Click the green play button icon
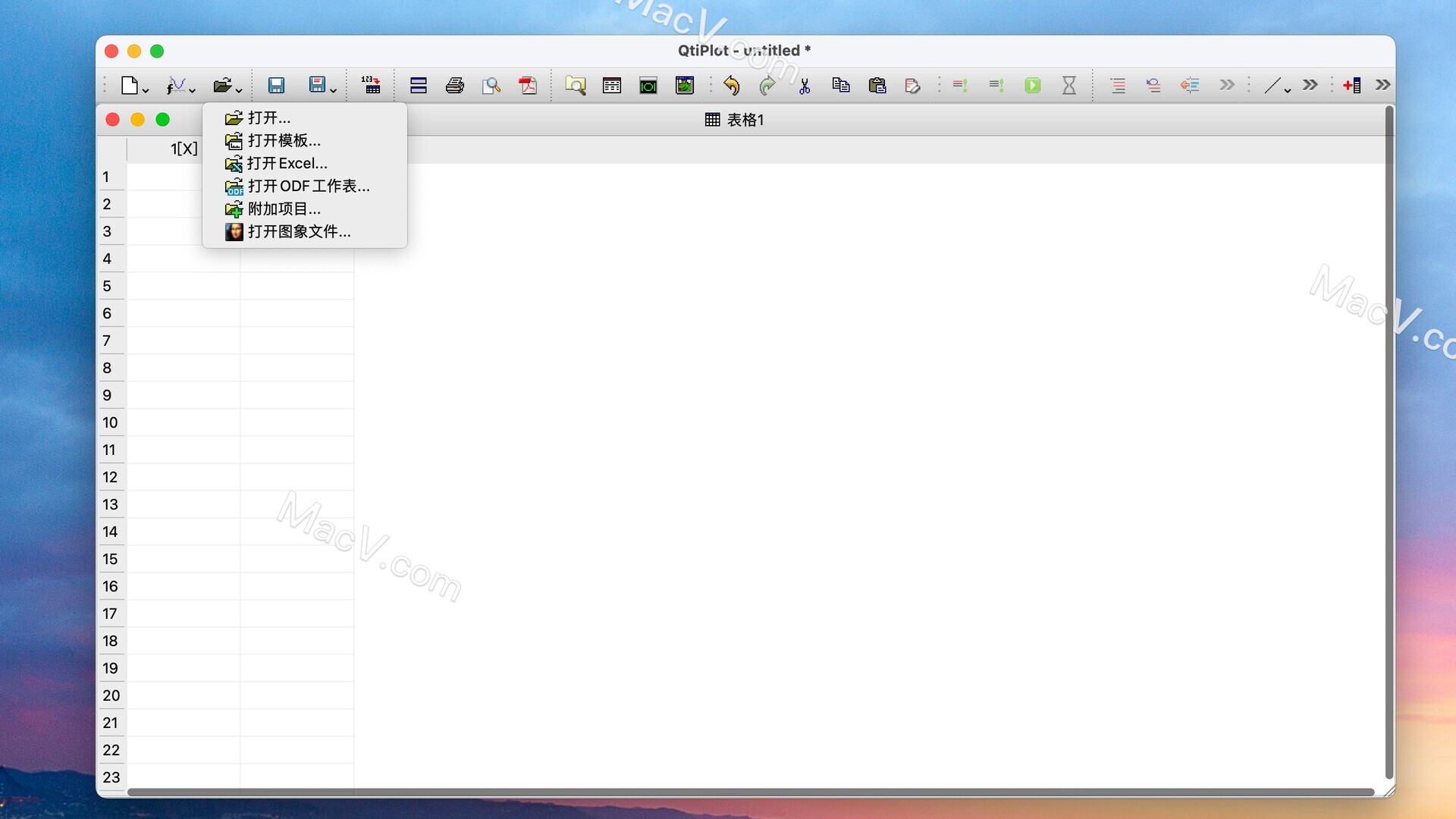The width and height of the screenshot is (1456, 819). 1032,85
